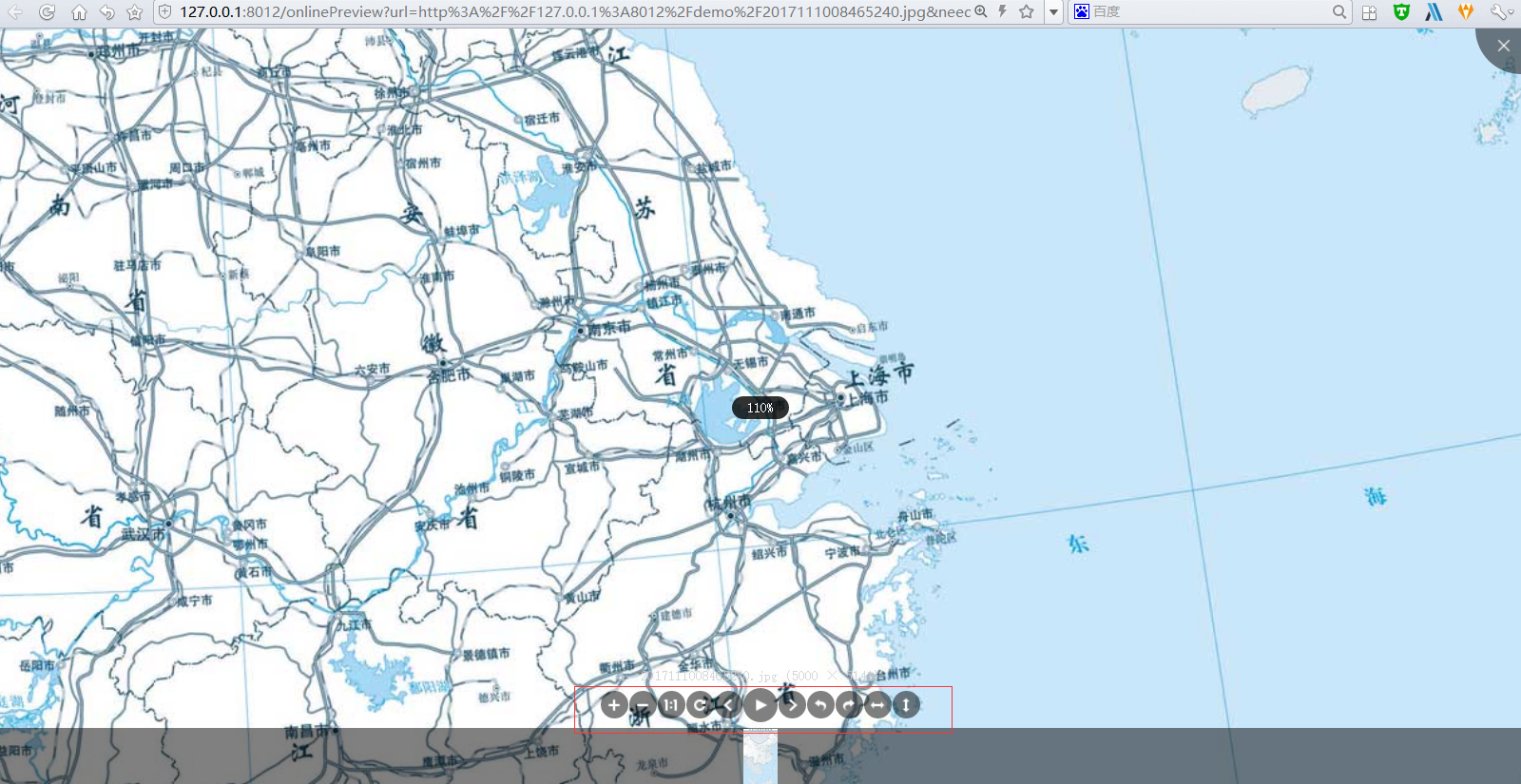Click the site security shield icon
Image resolution: width=1521 pixels, height=784 pixels.
click(164, 12)
